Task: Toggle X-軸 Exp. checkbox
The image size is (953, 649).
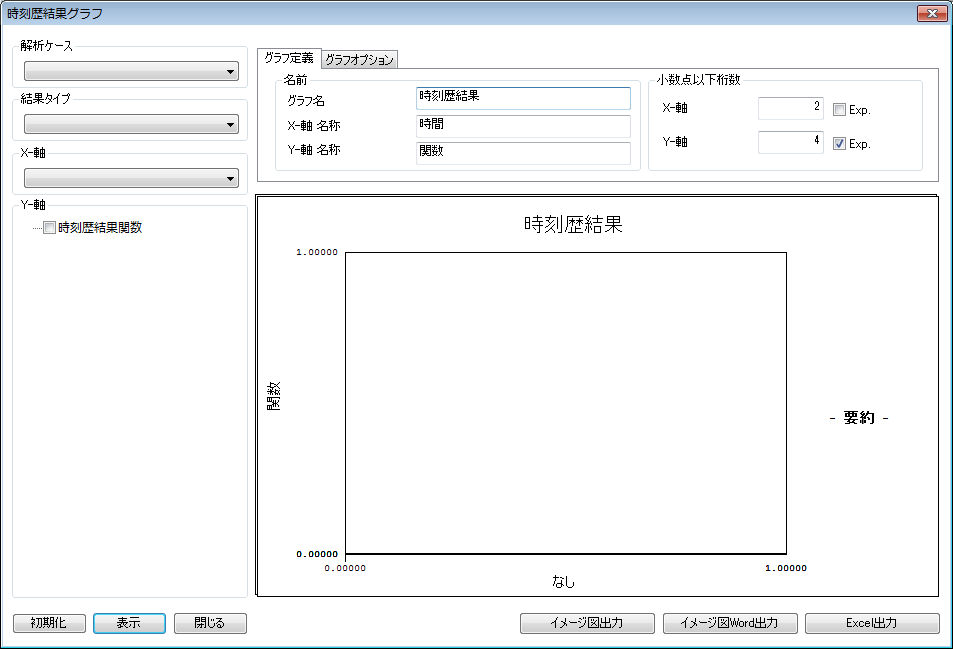Action: coord(839,110)
